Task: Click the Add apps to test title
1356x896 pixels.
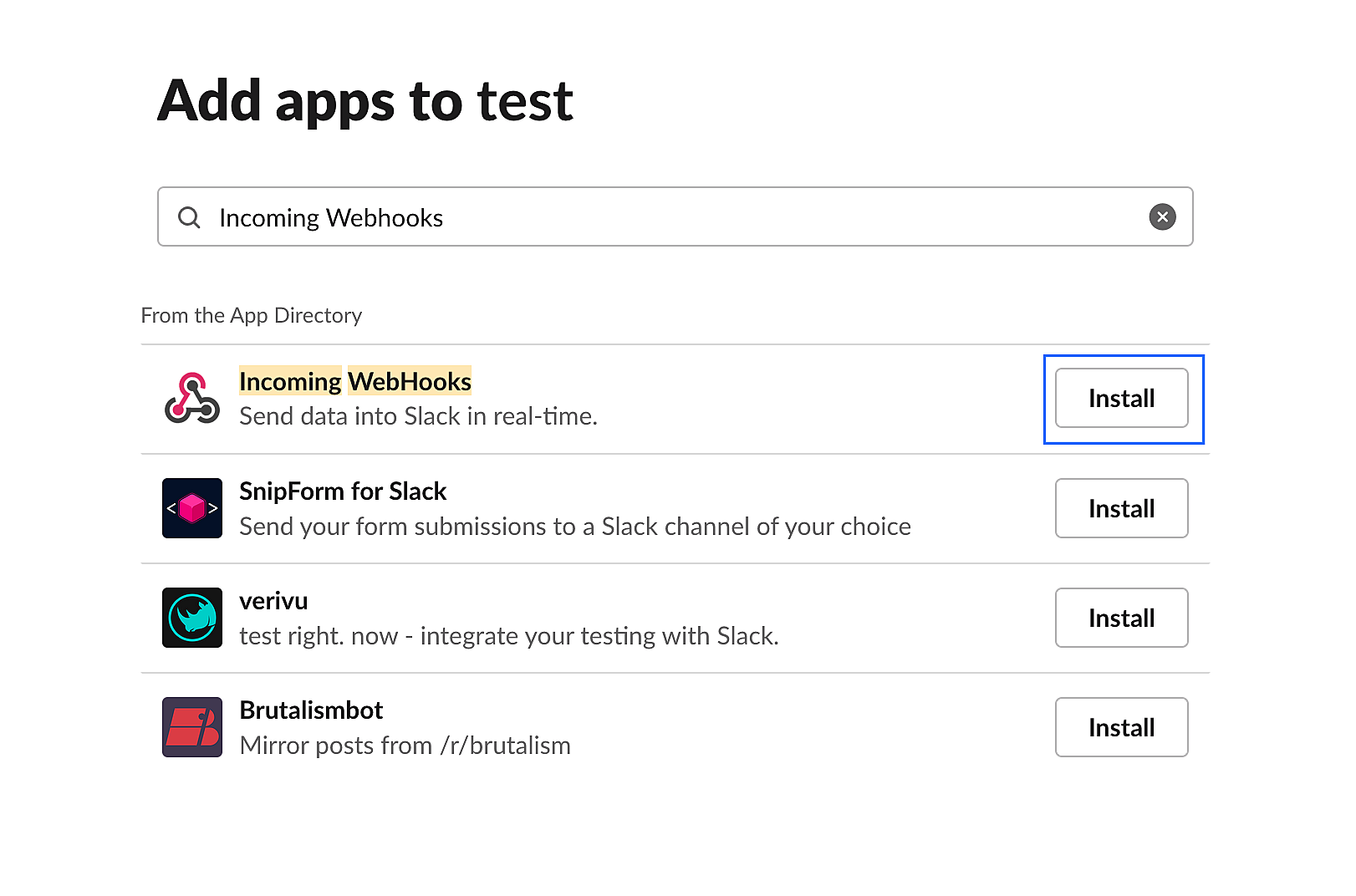Action: click(x=365, y=100)
